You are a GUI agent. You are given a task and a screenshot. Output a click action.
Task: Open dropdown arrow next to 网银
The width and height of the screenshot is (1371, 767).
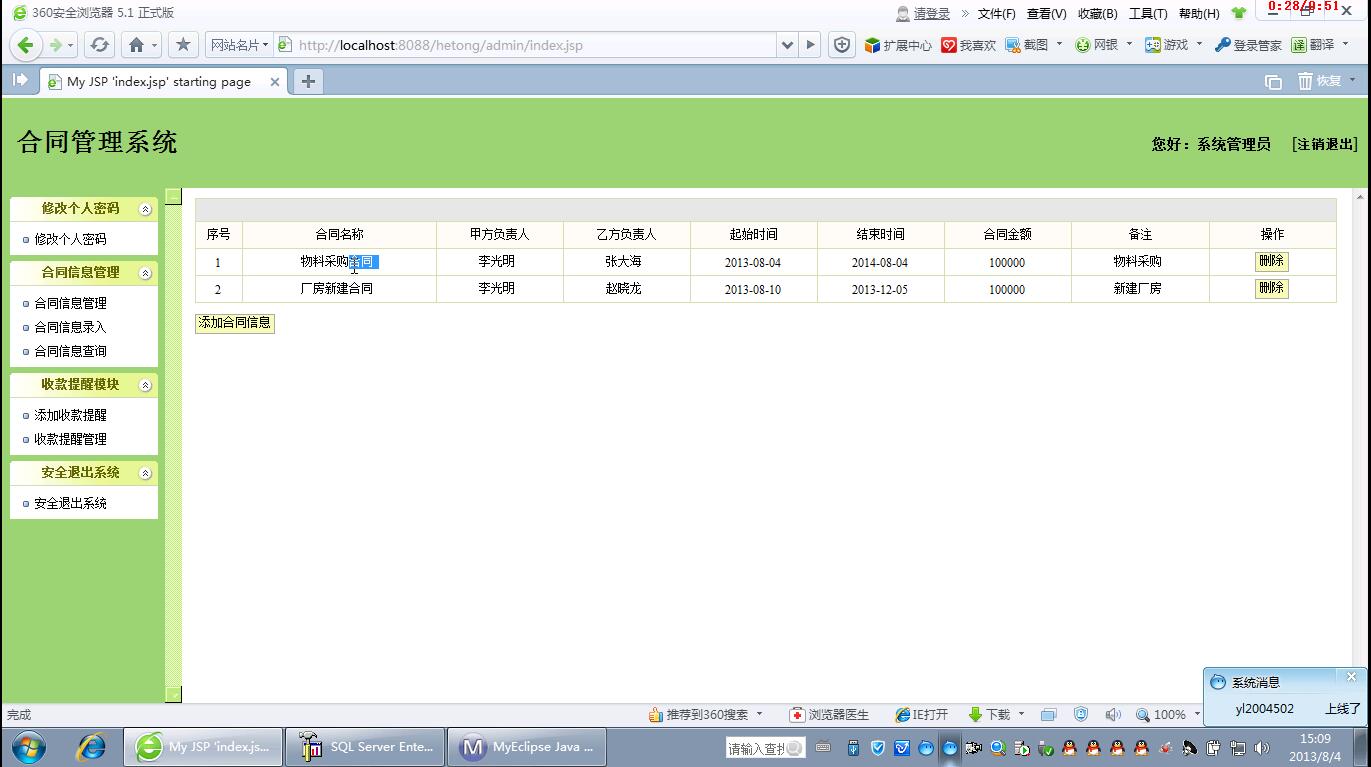pyautogui.click(x=1129, y=44)
